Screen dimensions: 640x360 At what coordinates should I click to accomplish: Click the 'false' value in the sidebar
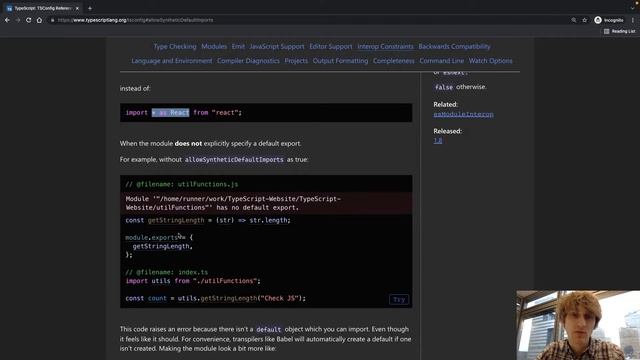[x=444, y=87]
